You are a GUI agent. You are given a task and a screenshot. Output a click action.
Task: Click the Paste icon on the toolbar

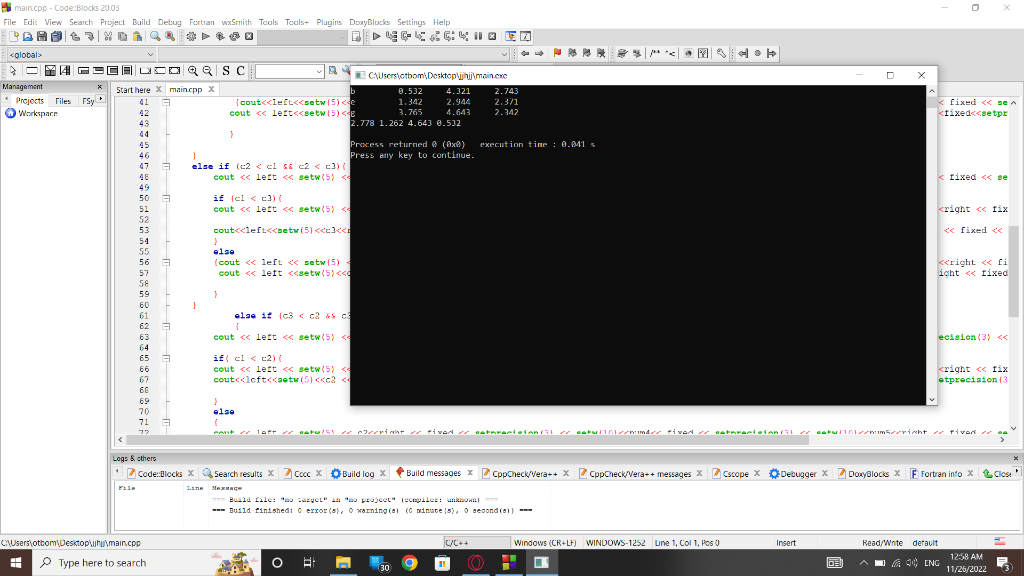click(x=135, y=36)
